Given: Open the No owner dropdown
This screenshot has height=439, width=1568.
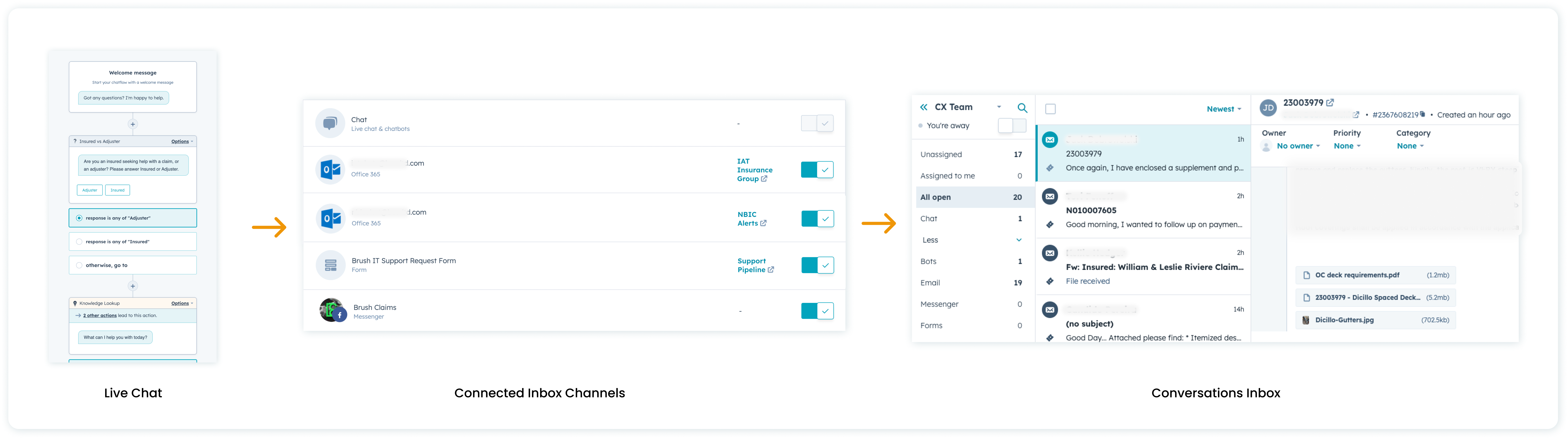Looking at the screenshot, I should [x=1298, y=146].
